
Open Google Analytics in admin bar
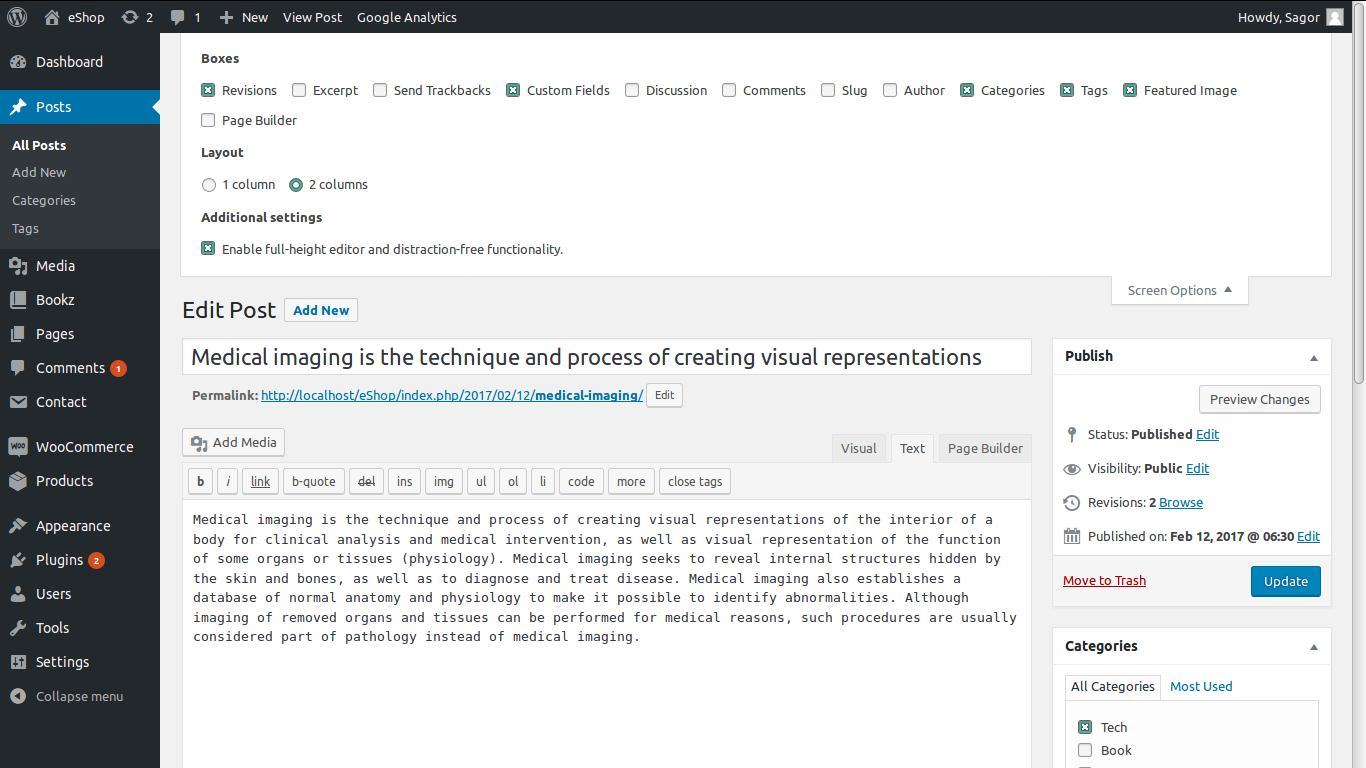pyautogui.click(x=407, y=17)
